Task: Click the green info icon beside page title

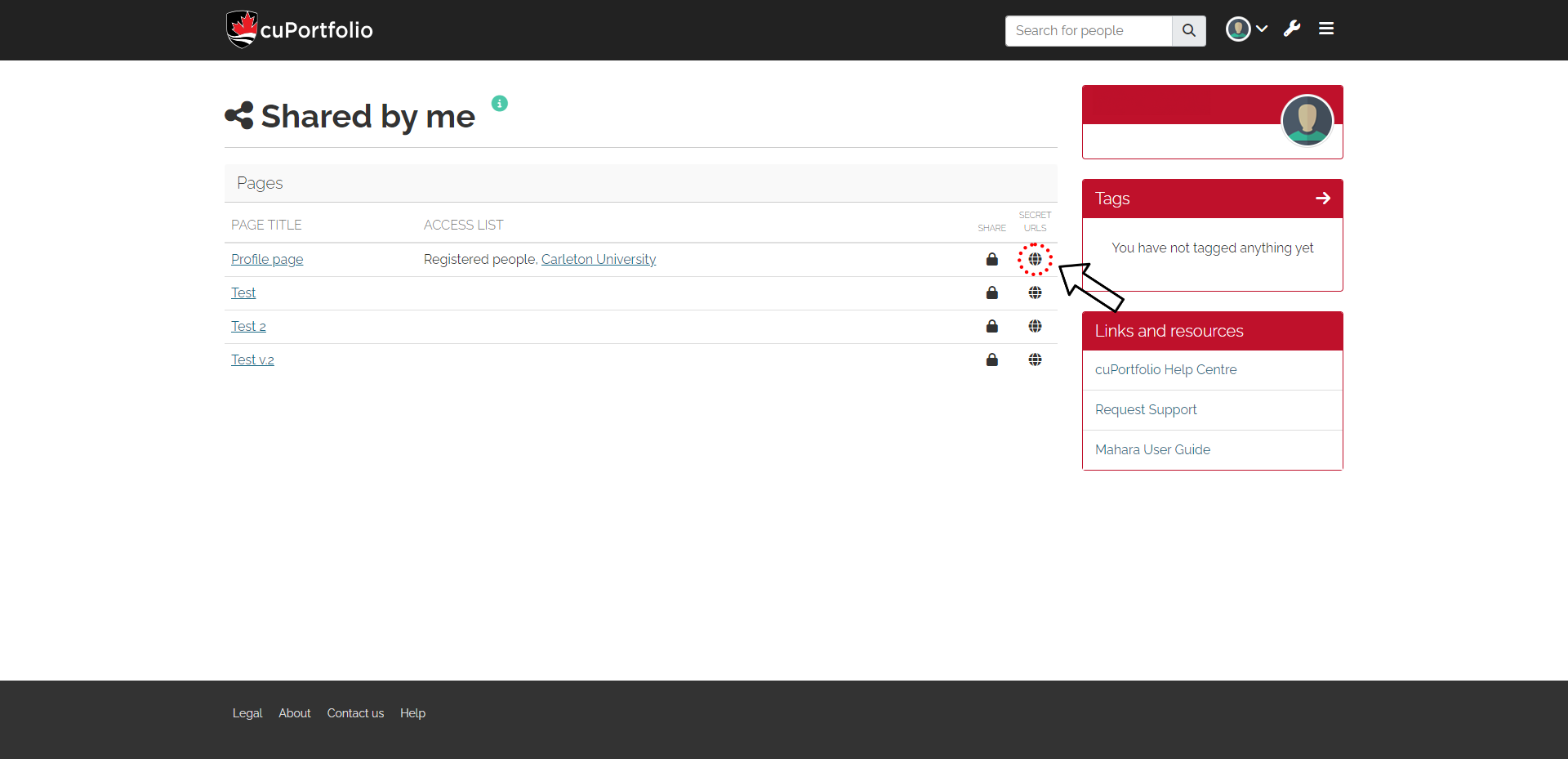Action: pyautogui.click(x=499, y=103)
